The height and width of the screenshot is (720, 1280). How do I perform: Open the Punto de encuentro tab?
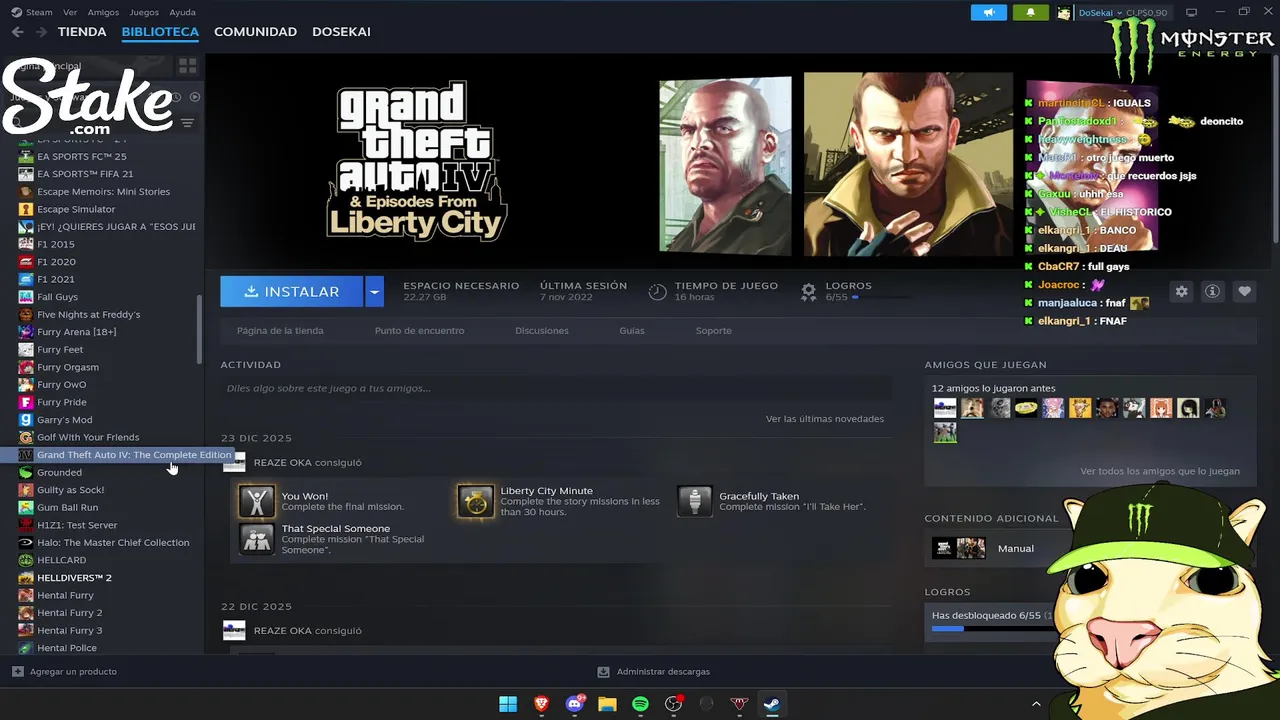[419, 331]
